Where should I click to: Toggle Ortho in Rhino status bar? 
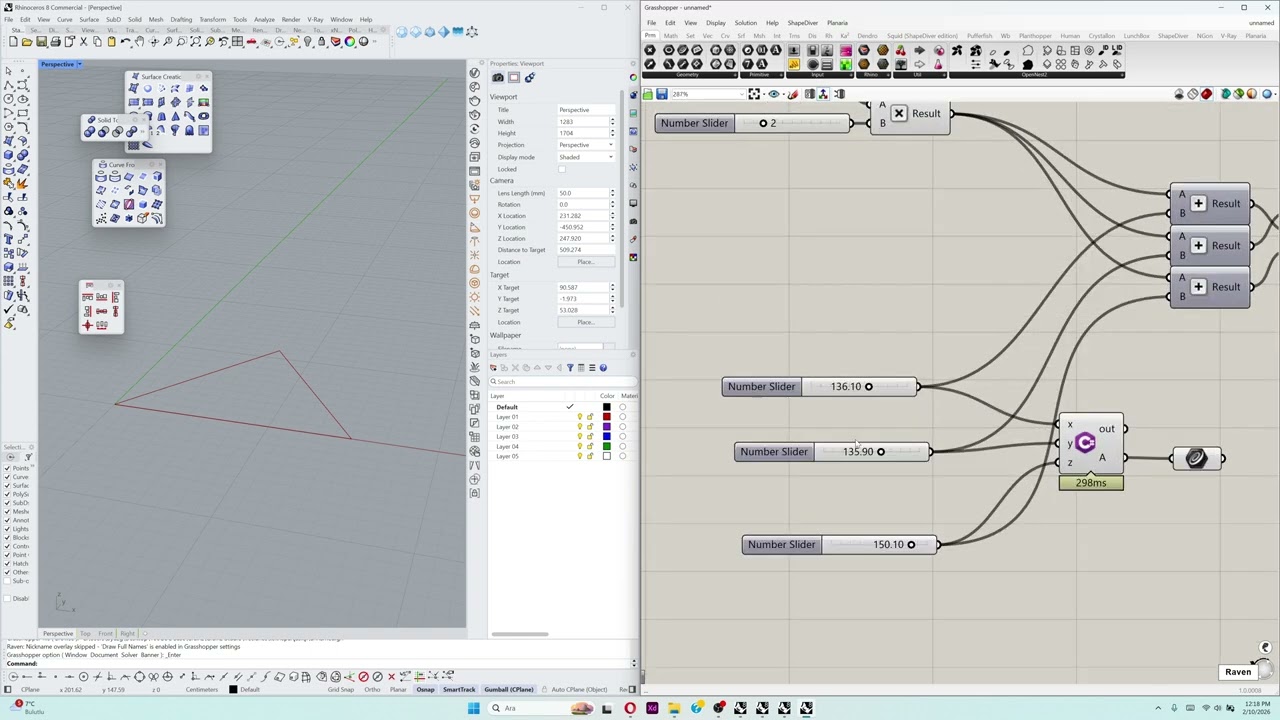coord(372,690)
